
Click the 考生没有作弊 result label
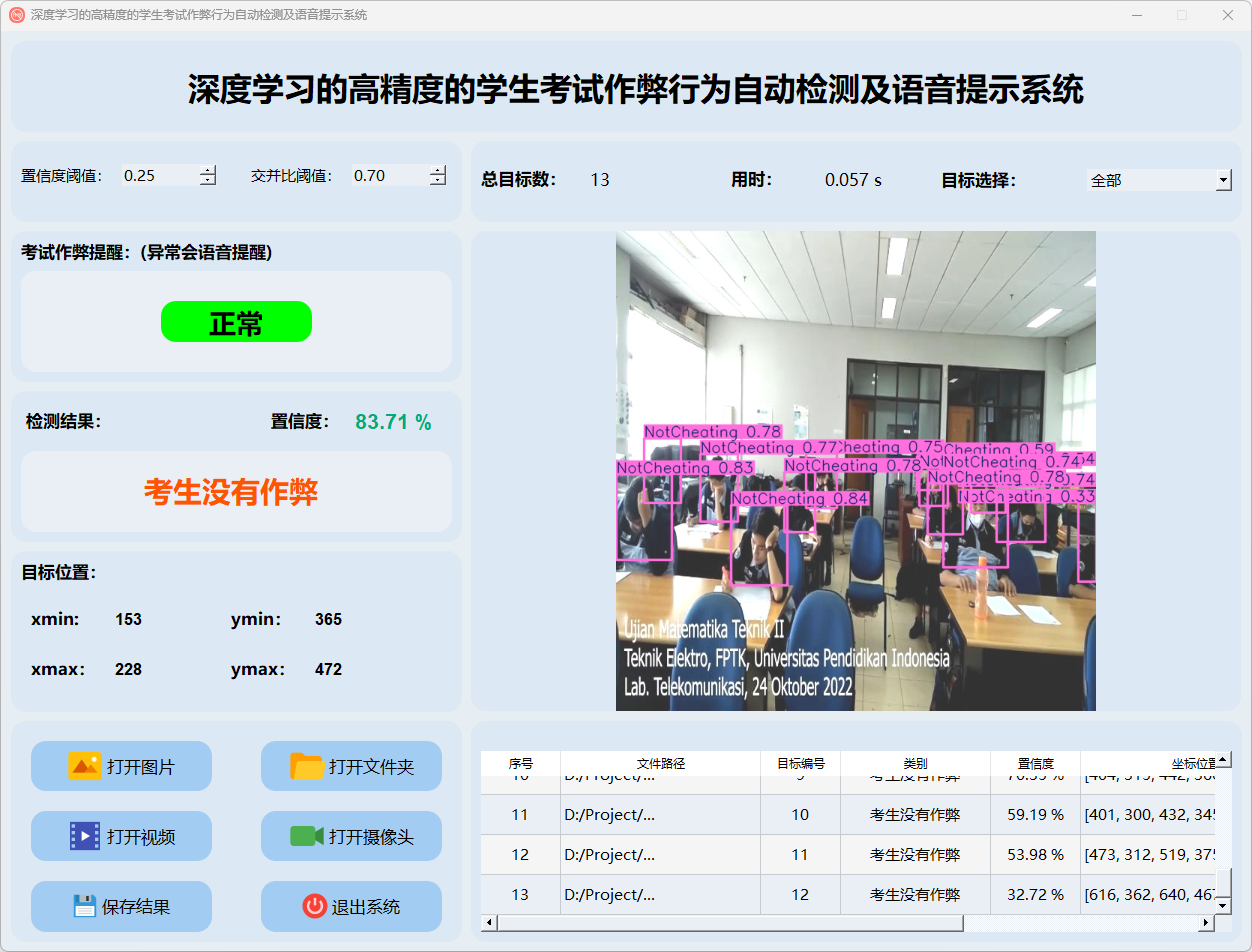tap(231, 492)
